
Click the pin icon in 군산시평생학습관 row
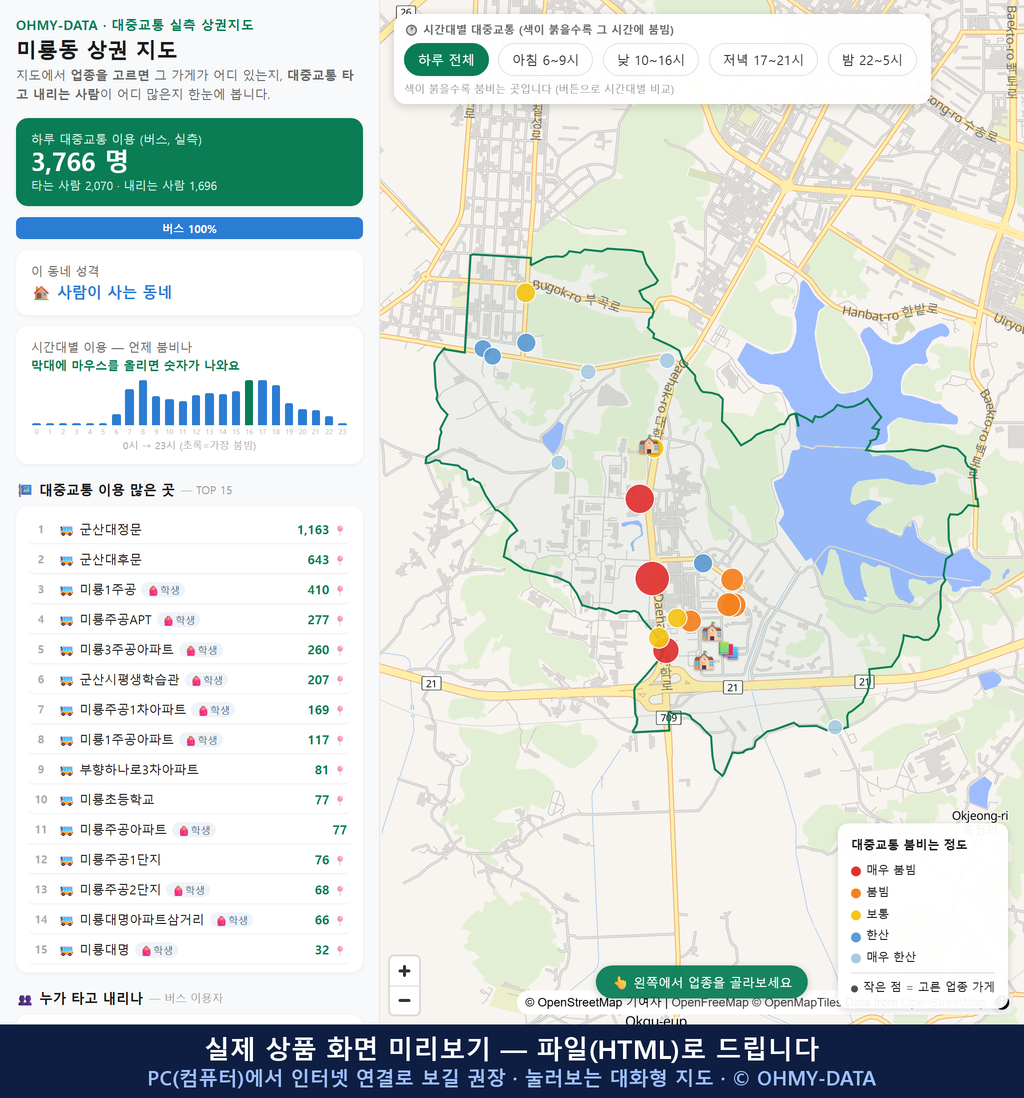340,680
